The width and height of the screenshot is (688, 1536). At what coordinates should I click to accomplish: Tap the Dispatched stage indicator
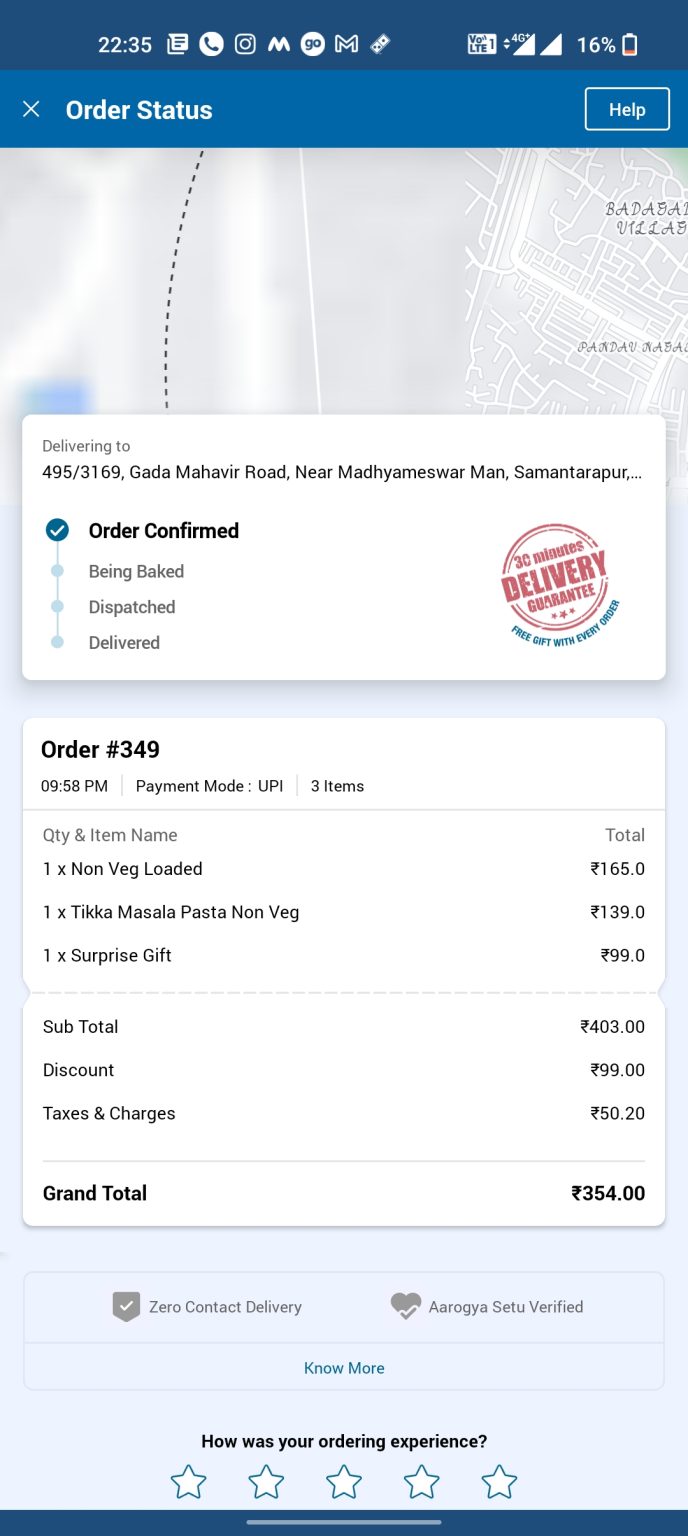[x=59, y=606]
